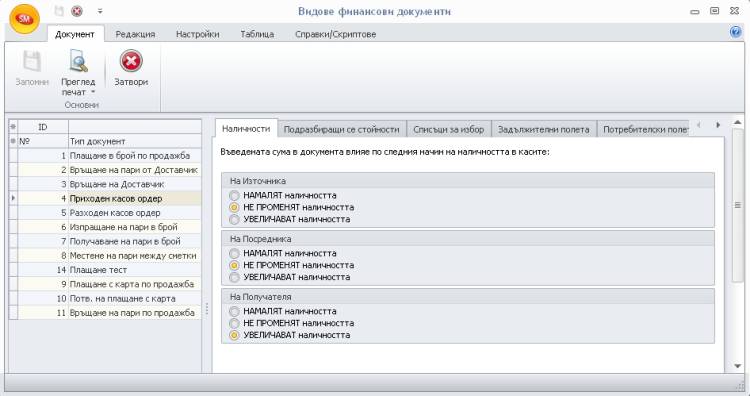This screenshot has width=750, height=396.
Task: Click the red close icon in quick access toolbar
Action: 77,11
